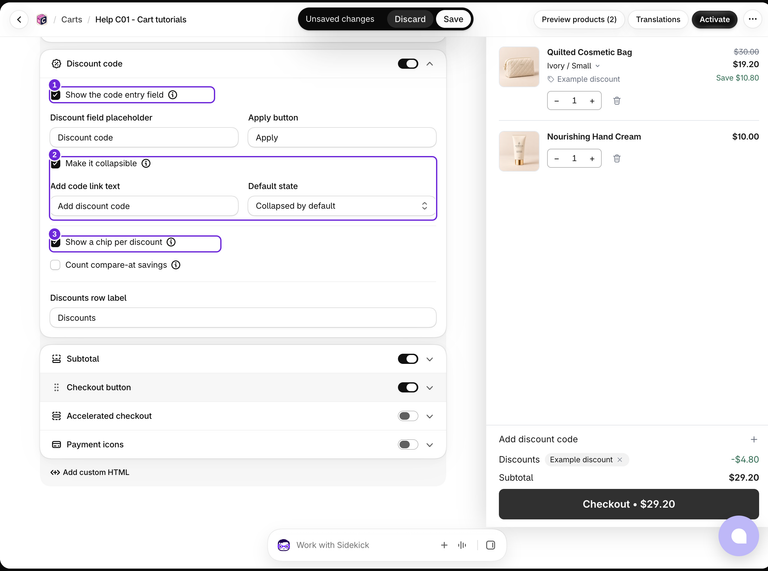Click Add custom HTML

click(90, 473)
